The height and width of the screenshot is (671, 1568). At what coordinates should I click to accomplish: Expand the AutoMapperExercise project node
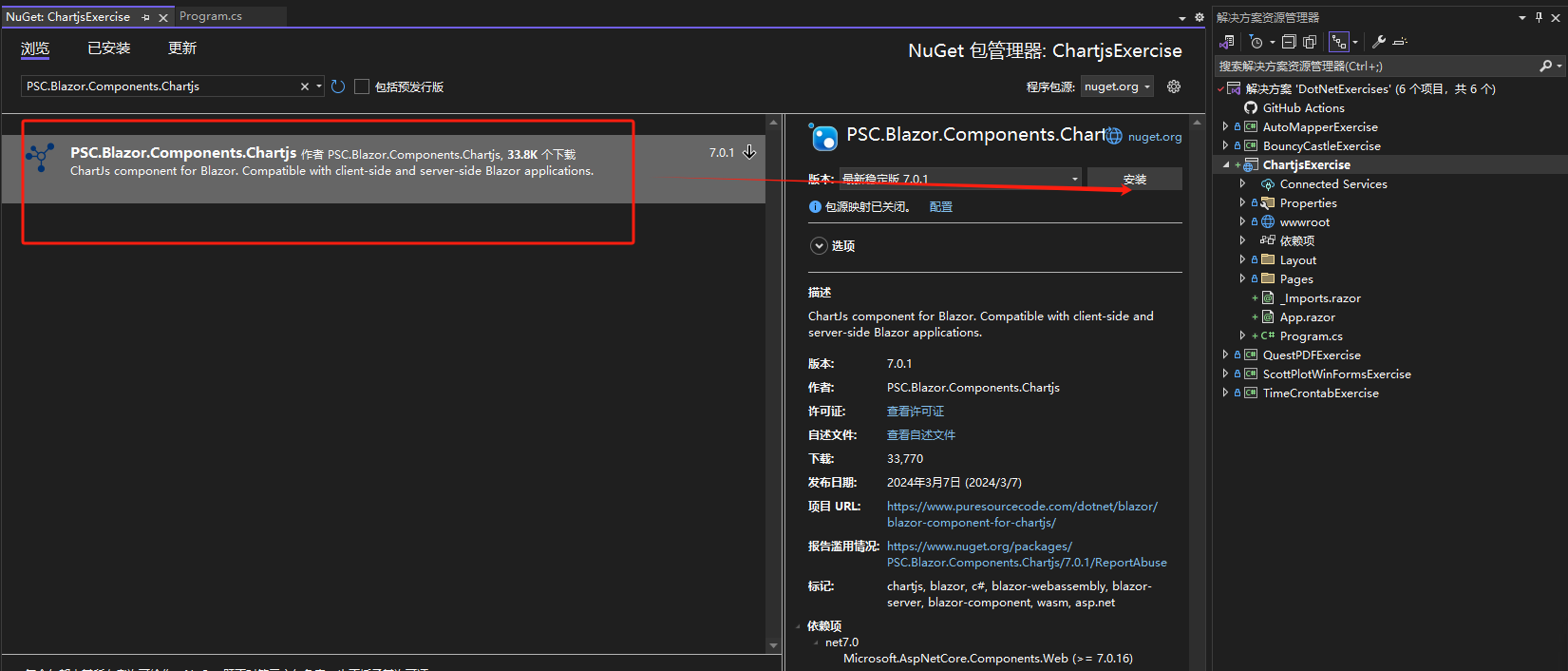point(1225,126)
